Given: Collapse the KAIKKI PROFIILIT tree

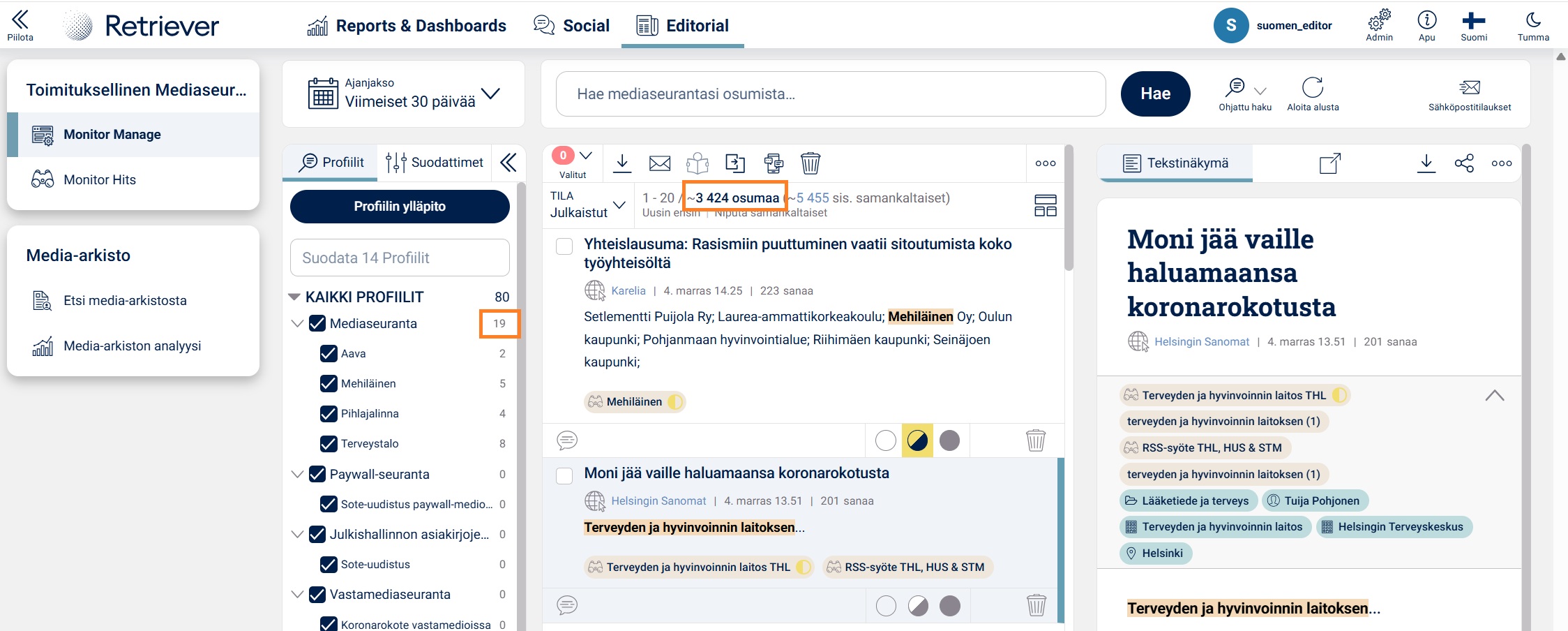Looking at the screenshot, I should point(294,297).
